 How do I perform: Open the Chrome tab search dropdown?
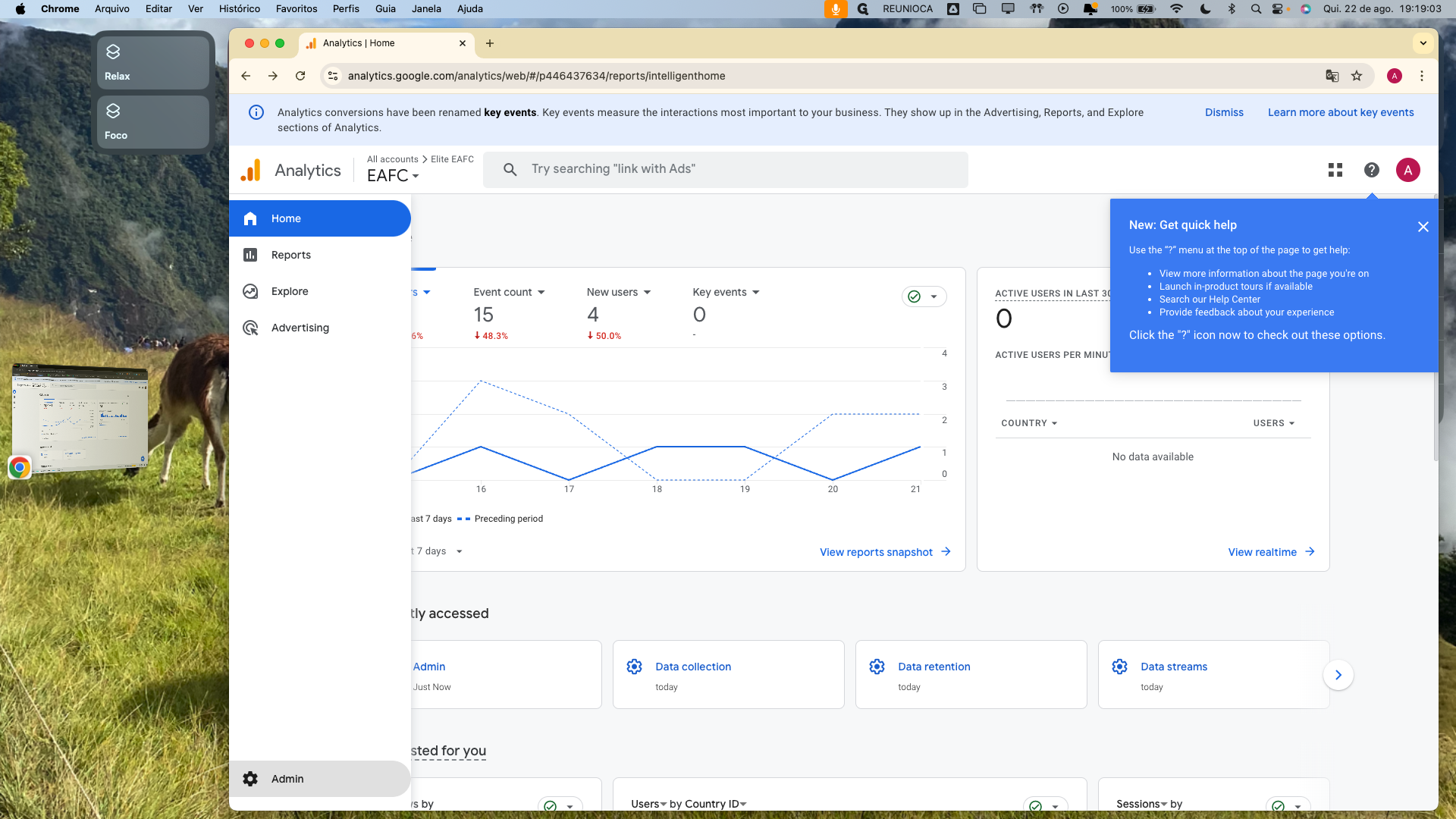pyautogui.click(x=1423, y=43)
